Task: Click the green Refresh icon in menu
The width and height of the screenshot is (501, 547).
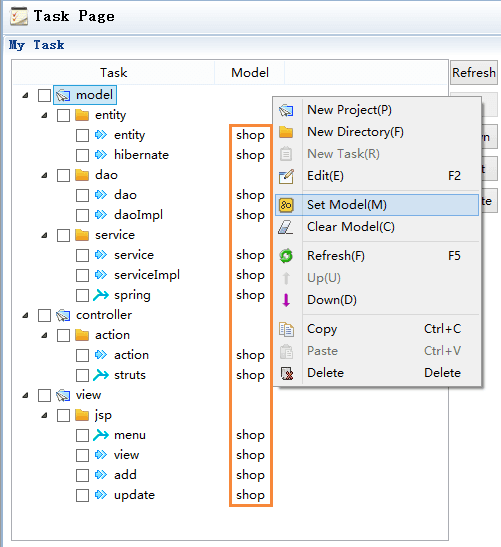Action: 286,256
